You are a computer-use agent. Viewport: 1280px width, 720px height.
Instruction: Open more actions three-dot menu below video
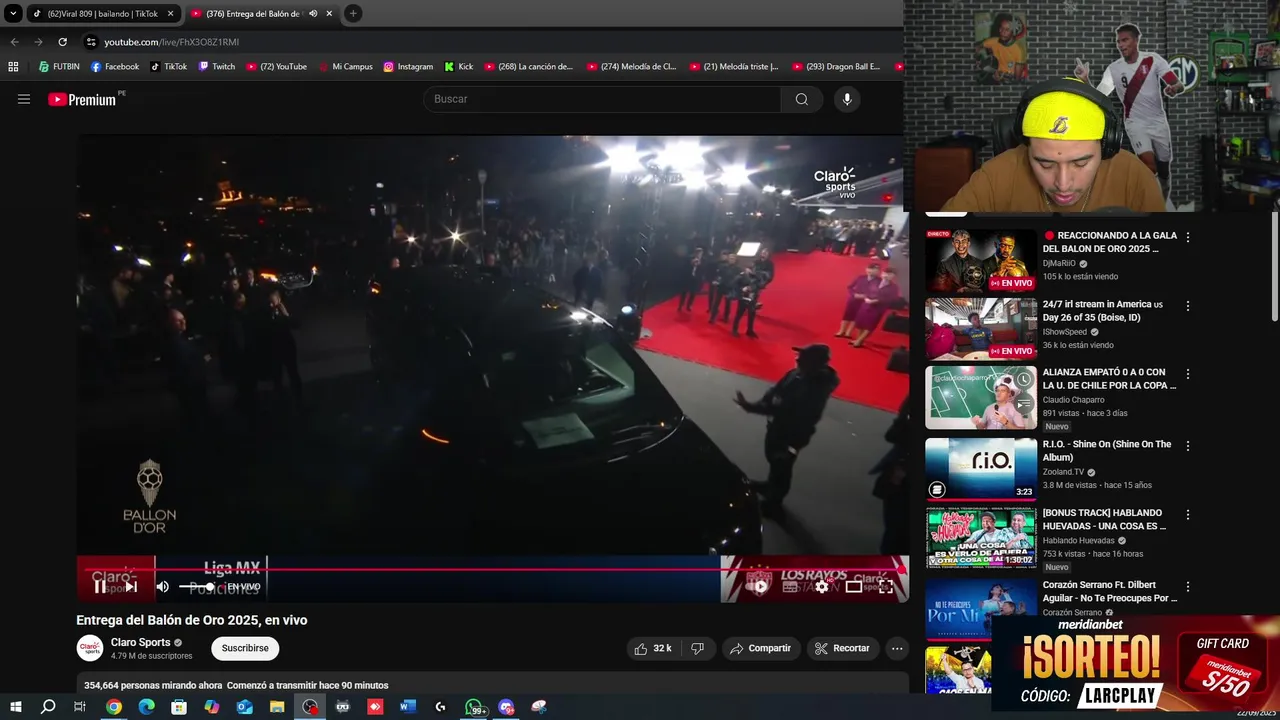897,648
